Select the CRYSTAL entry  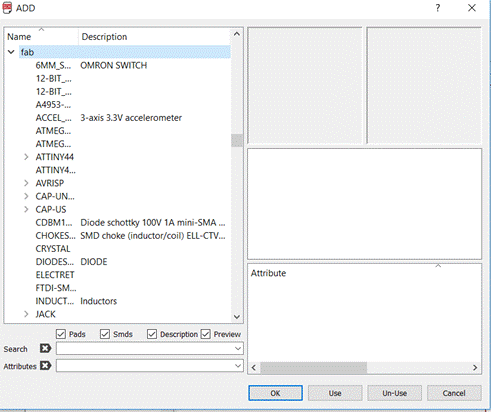click(53, 249)
